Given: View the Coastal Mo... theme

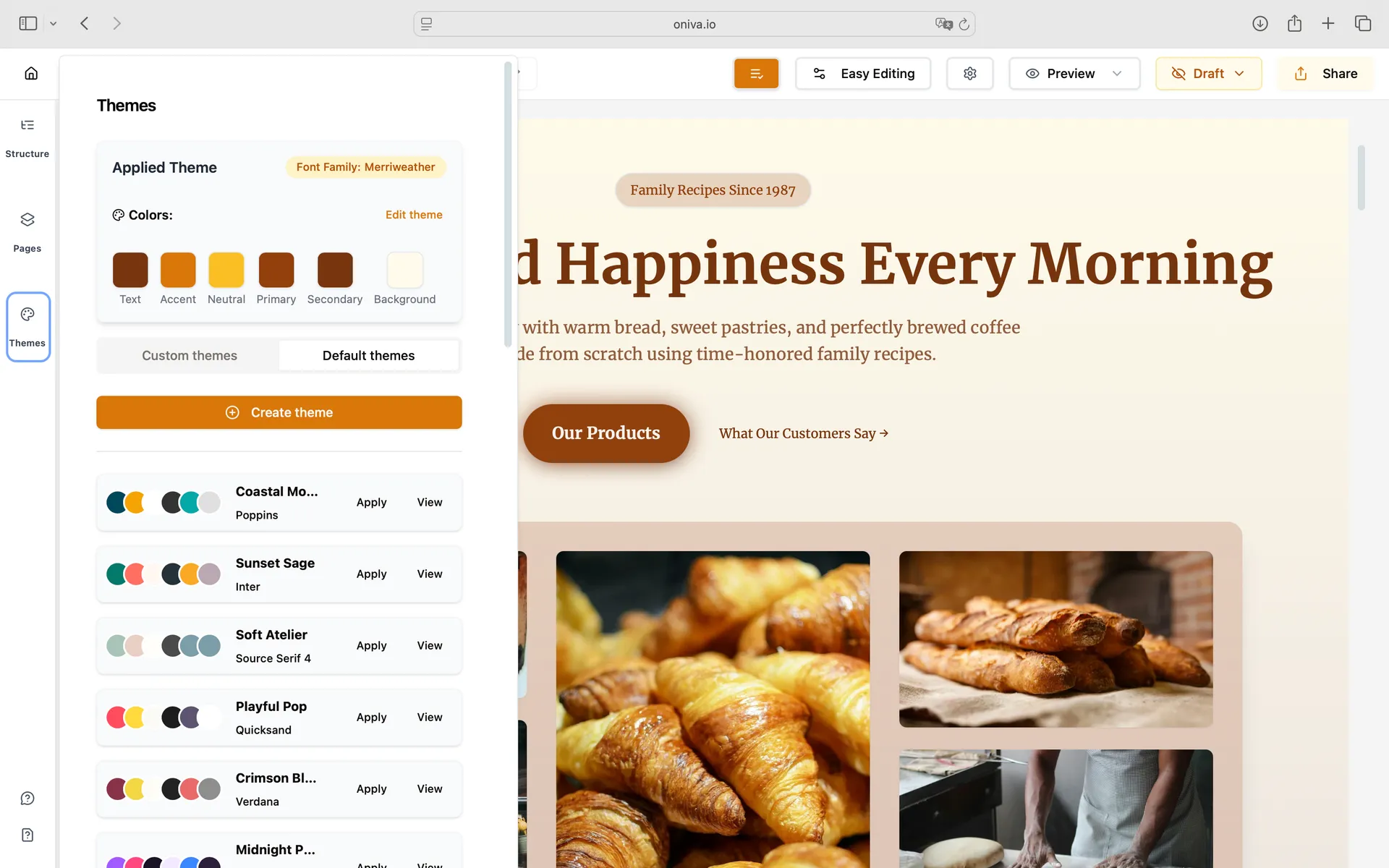Looking at the screenshot, I should click(430, 502).
